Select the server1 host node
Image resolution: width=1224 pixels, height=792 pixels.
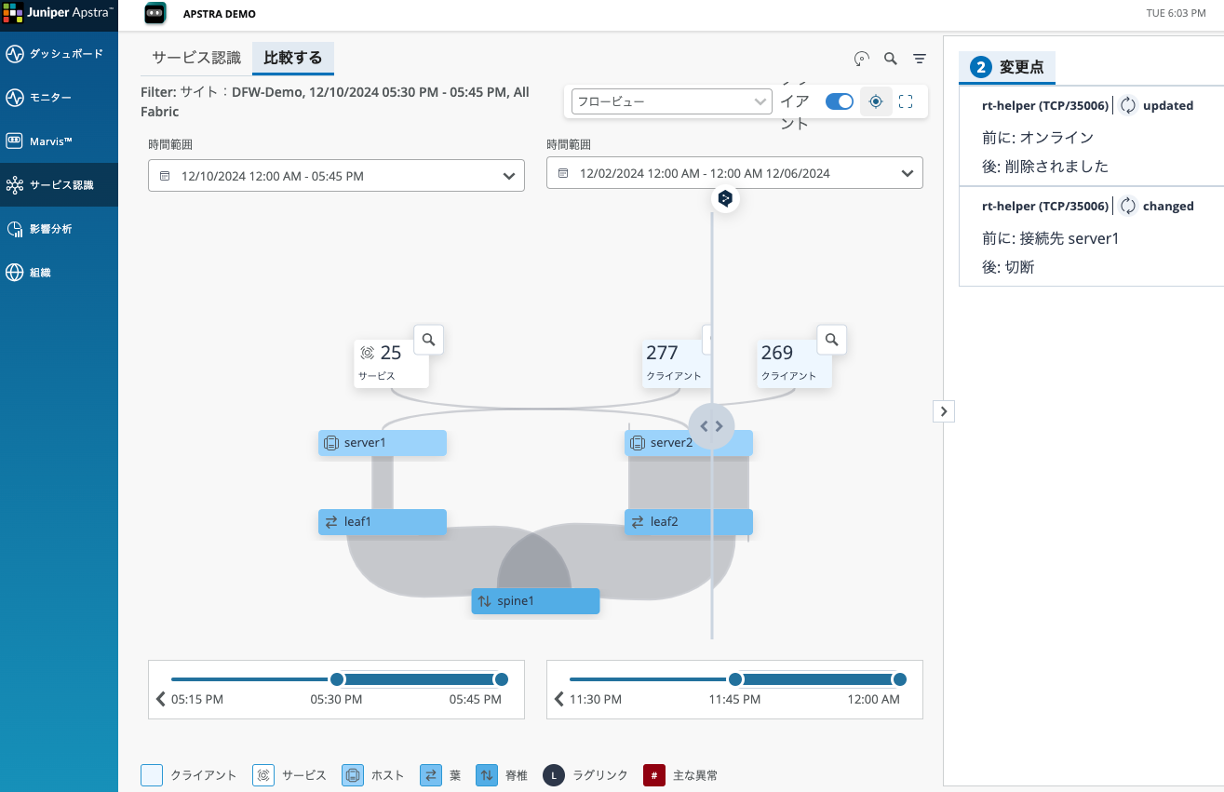(382, 443)
